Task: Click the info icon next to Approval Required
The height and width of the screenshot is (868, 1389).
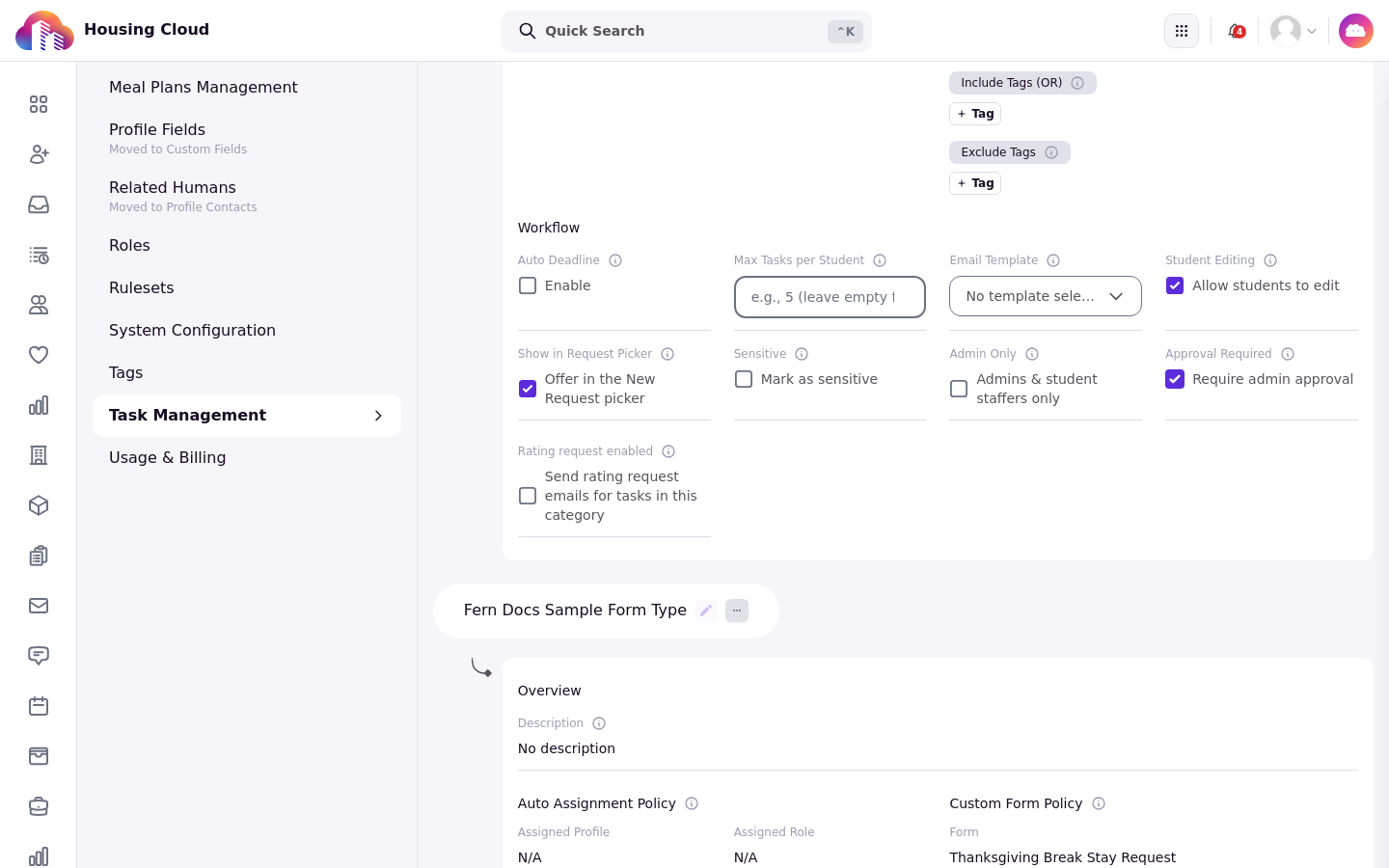Action: (x=1288, y=354)
